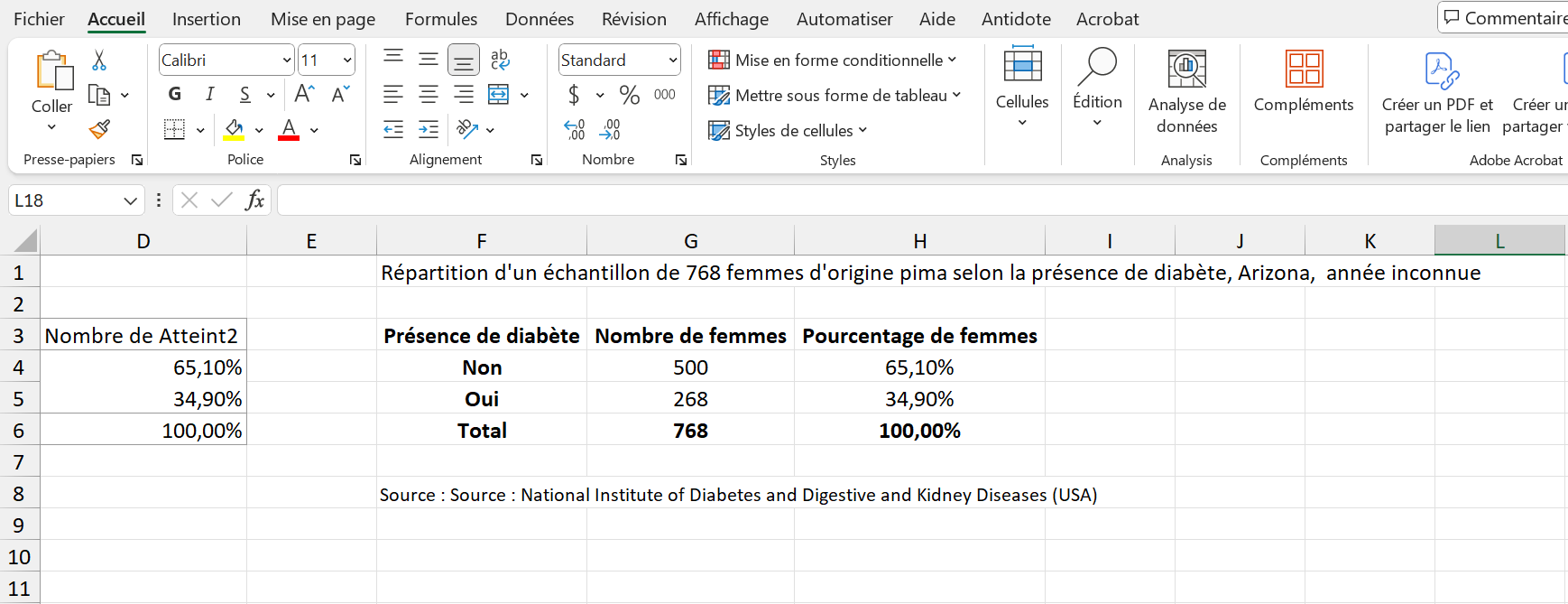Open the Police dialog launcher
The height and width of the screenshot is (604, 1568).
355,160
